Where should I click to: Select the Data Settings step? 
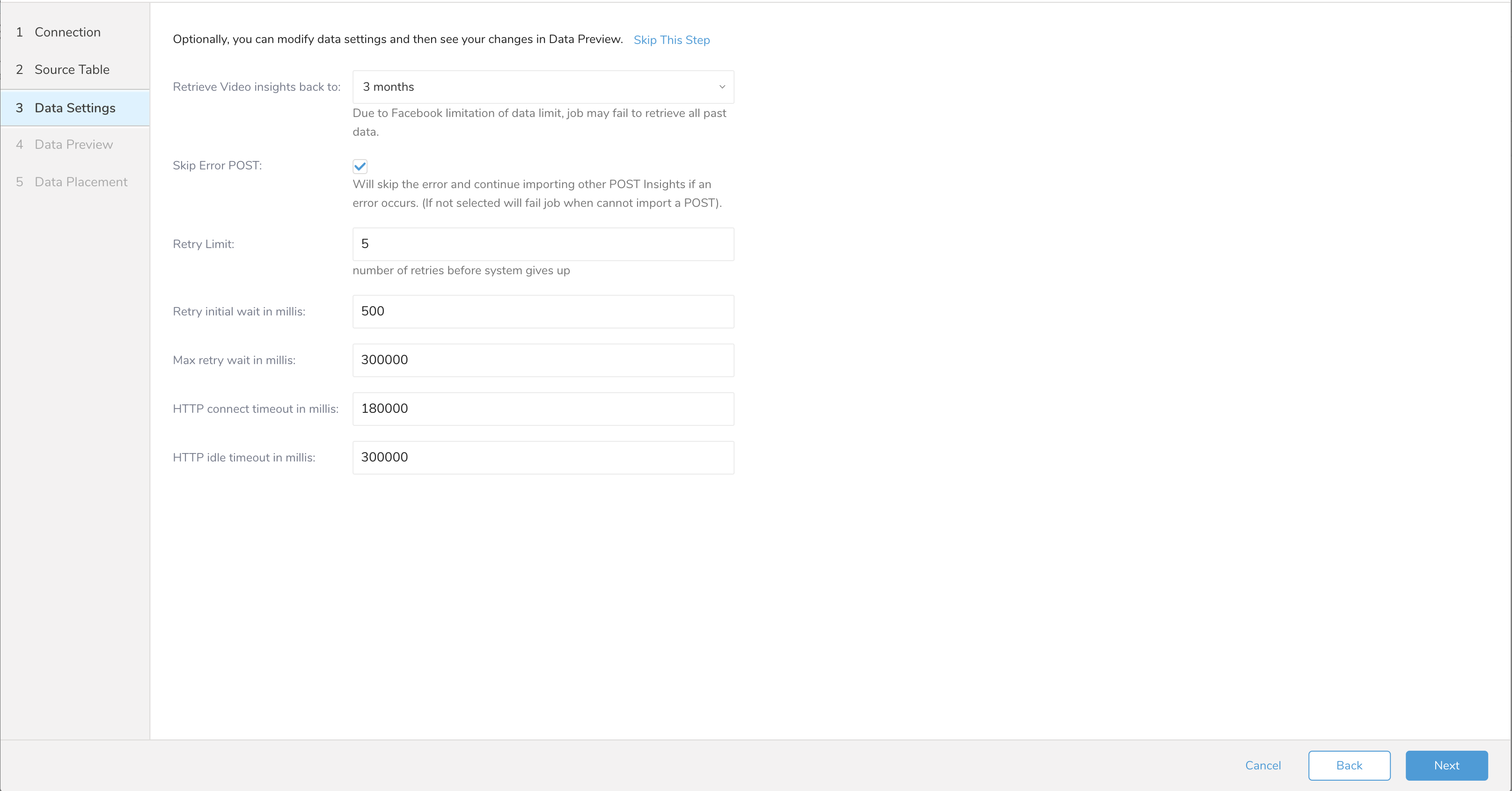coord(74,108)
